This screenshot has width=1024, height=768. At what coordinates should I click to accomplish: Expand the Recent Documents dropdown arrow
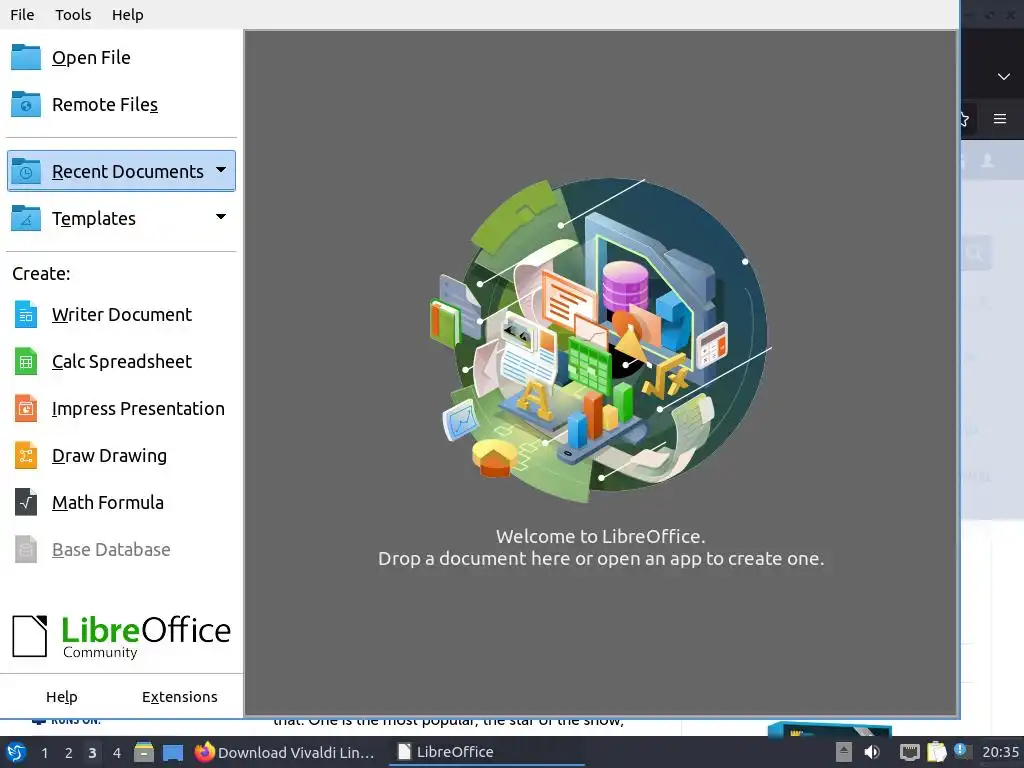[221, 170]
